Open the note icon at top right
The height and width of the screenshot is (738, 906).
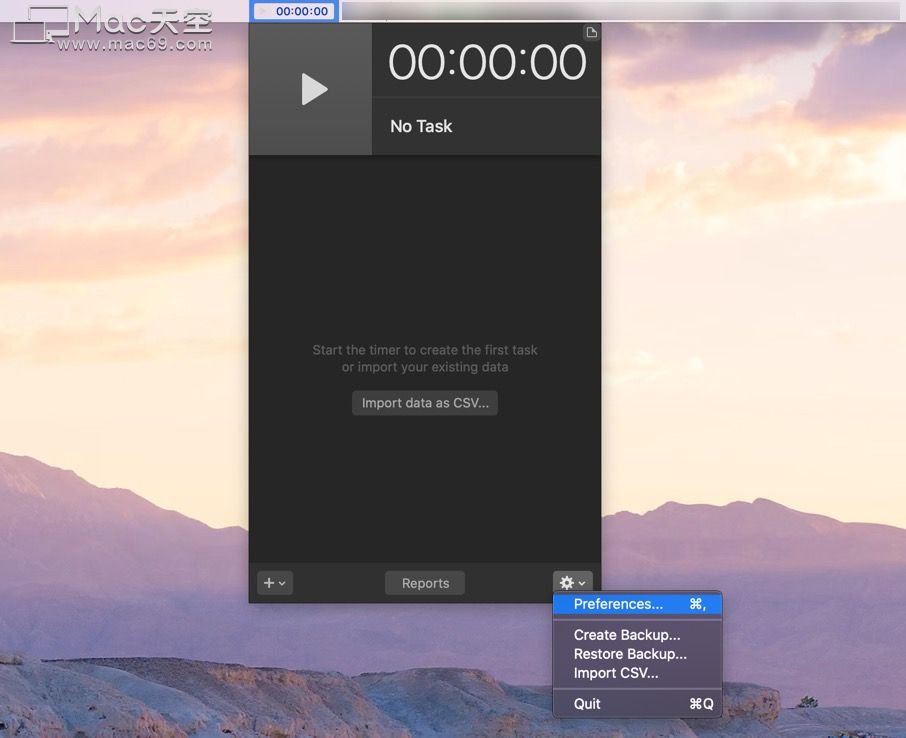[591, 32]
